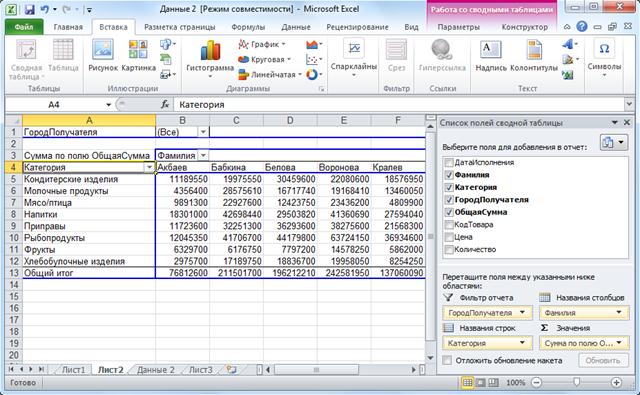The height and width of the screenshot is (395, 640).
Task: Open the Сводная таблица pivot table tool
Action: 26,60
